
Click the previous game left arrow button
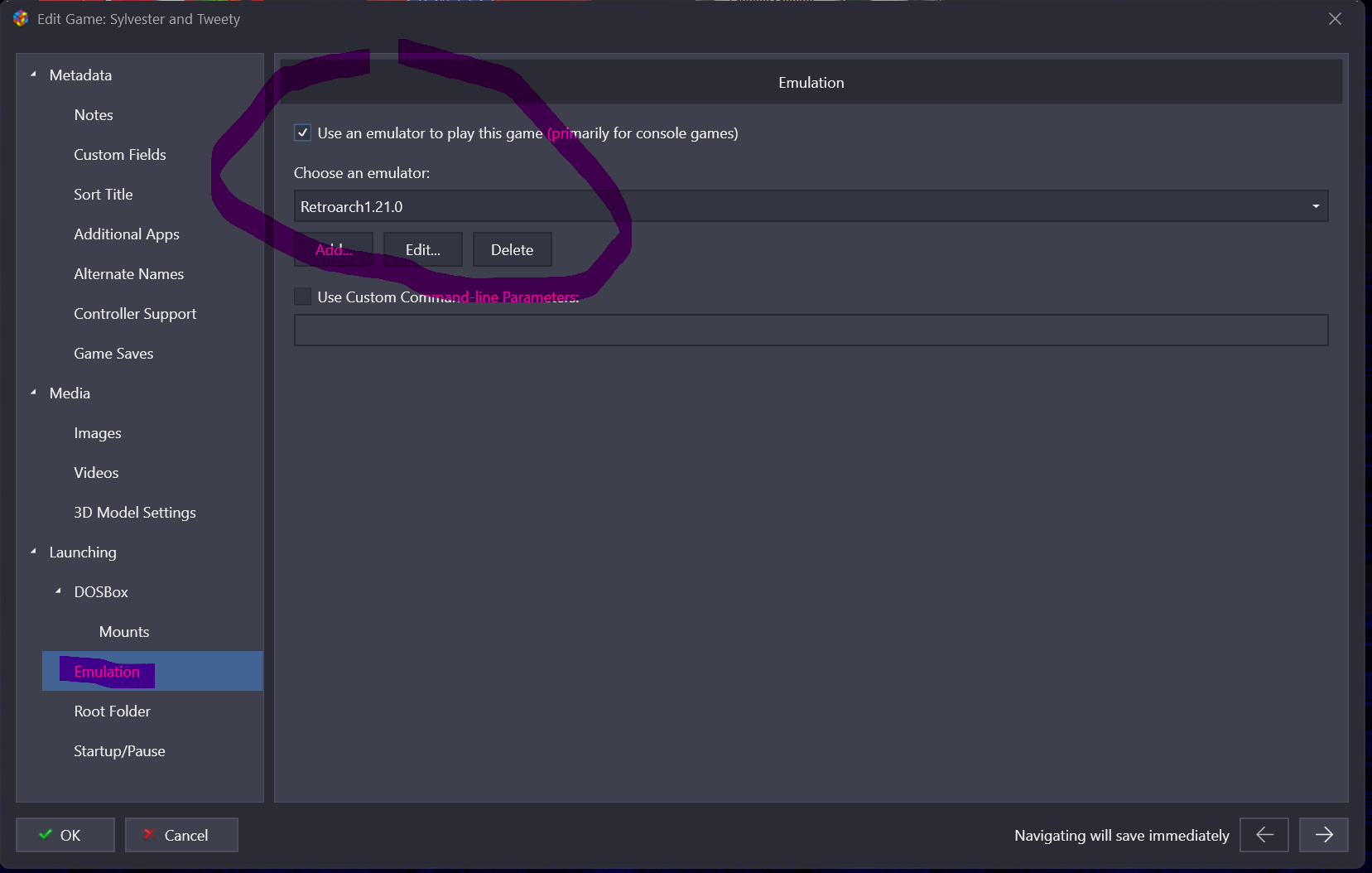pyautogui.click(x=1264, y=835)
